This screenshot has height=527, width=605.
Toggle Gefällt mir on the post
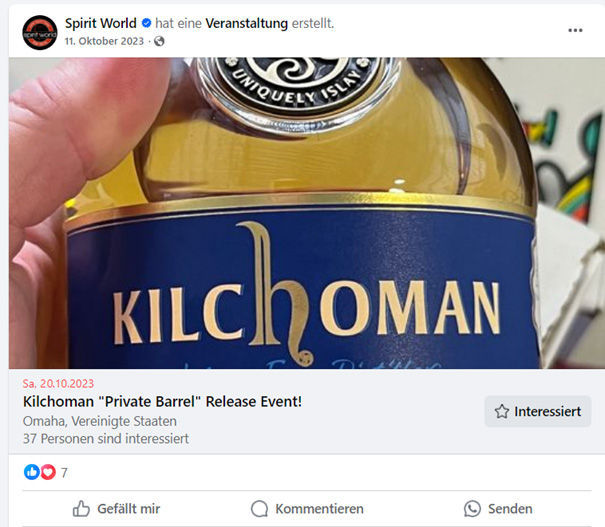tap(116, 509)
